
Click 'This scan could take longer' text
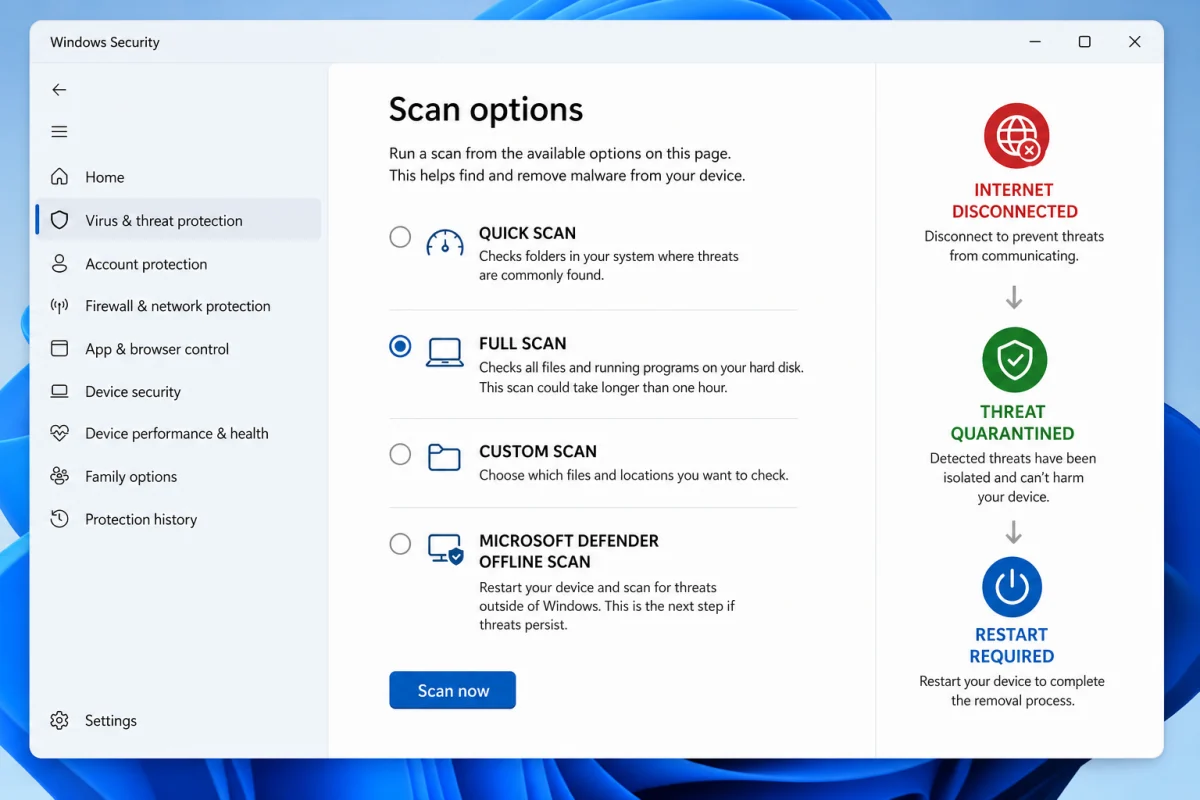tap(603, 387)
